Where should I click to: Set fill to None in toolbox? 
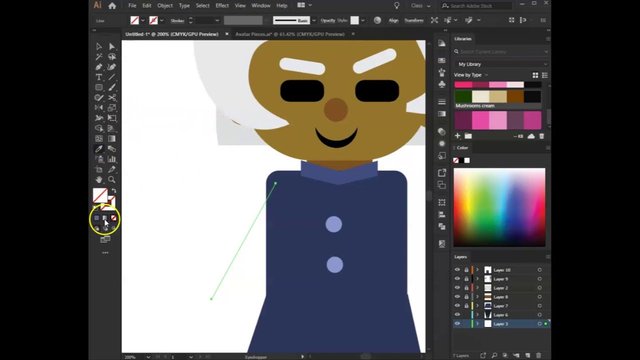coord(114,218)
